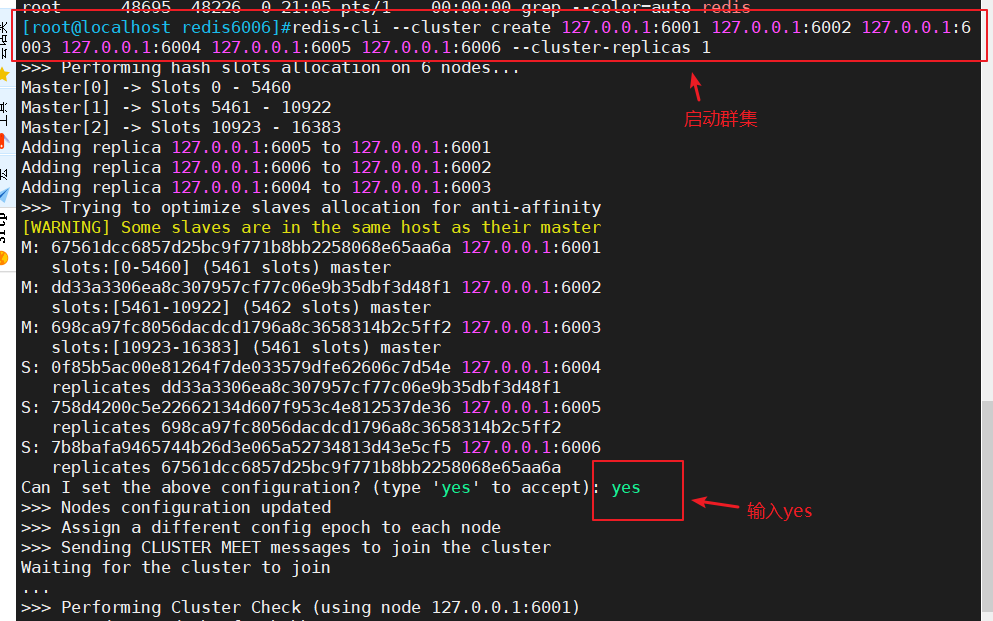Click slave node ID '0f85b5ac...' on S: line
Viewport: 993px width, 621px height.
(251, 368)
